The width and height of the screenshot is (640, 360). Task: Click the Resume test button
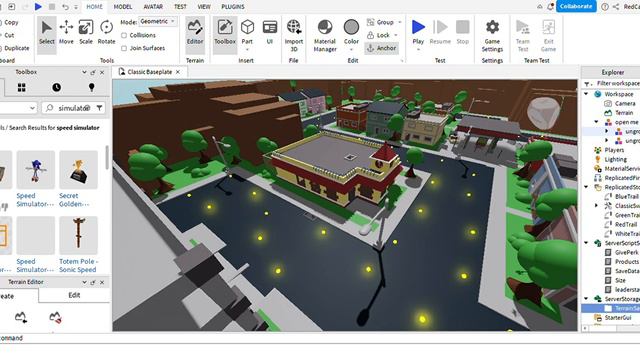click(x=440, y=32)
